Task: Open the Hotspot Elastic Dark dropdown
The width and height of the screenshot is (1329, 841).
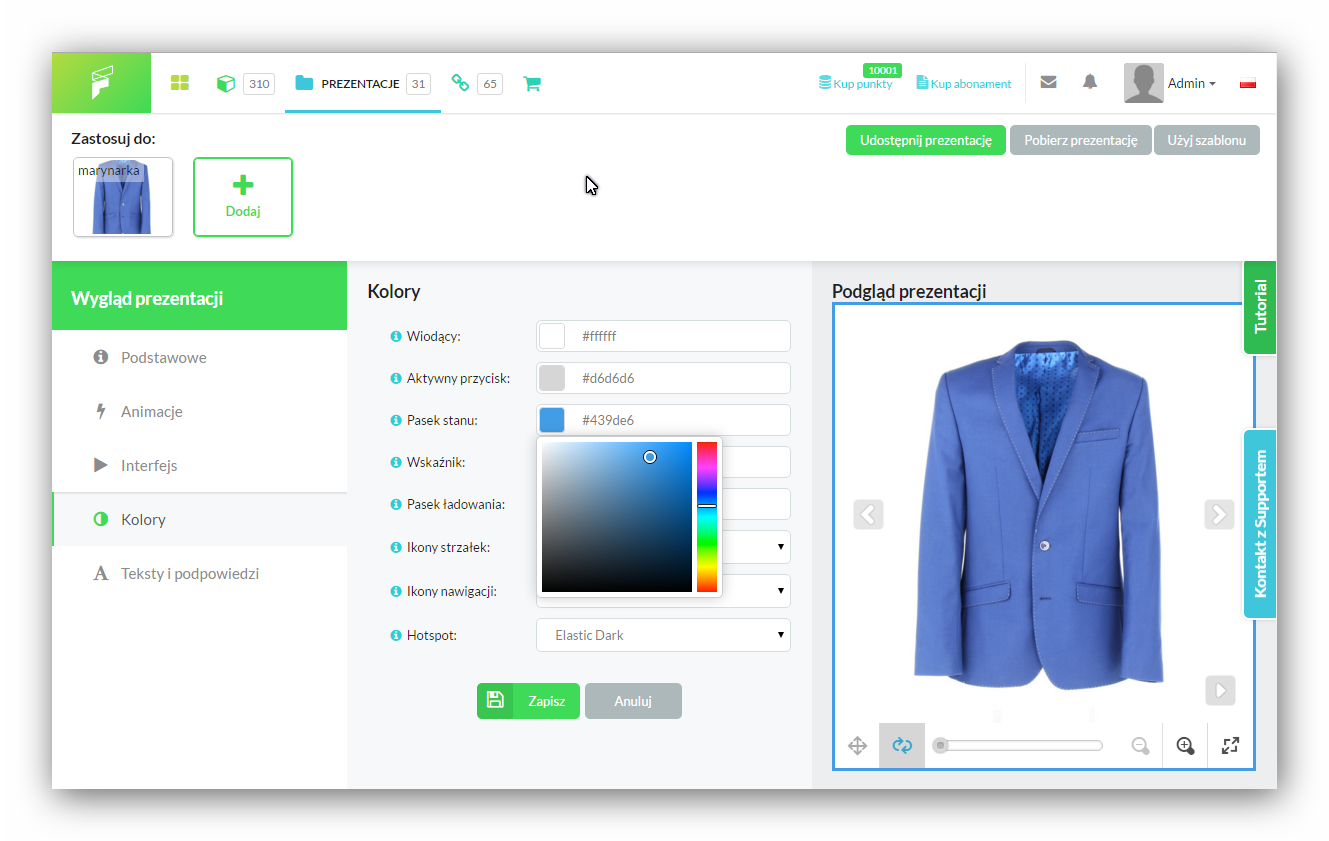Action: click(x=663, y=635)
